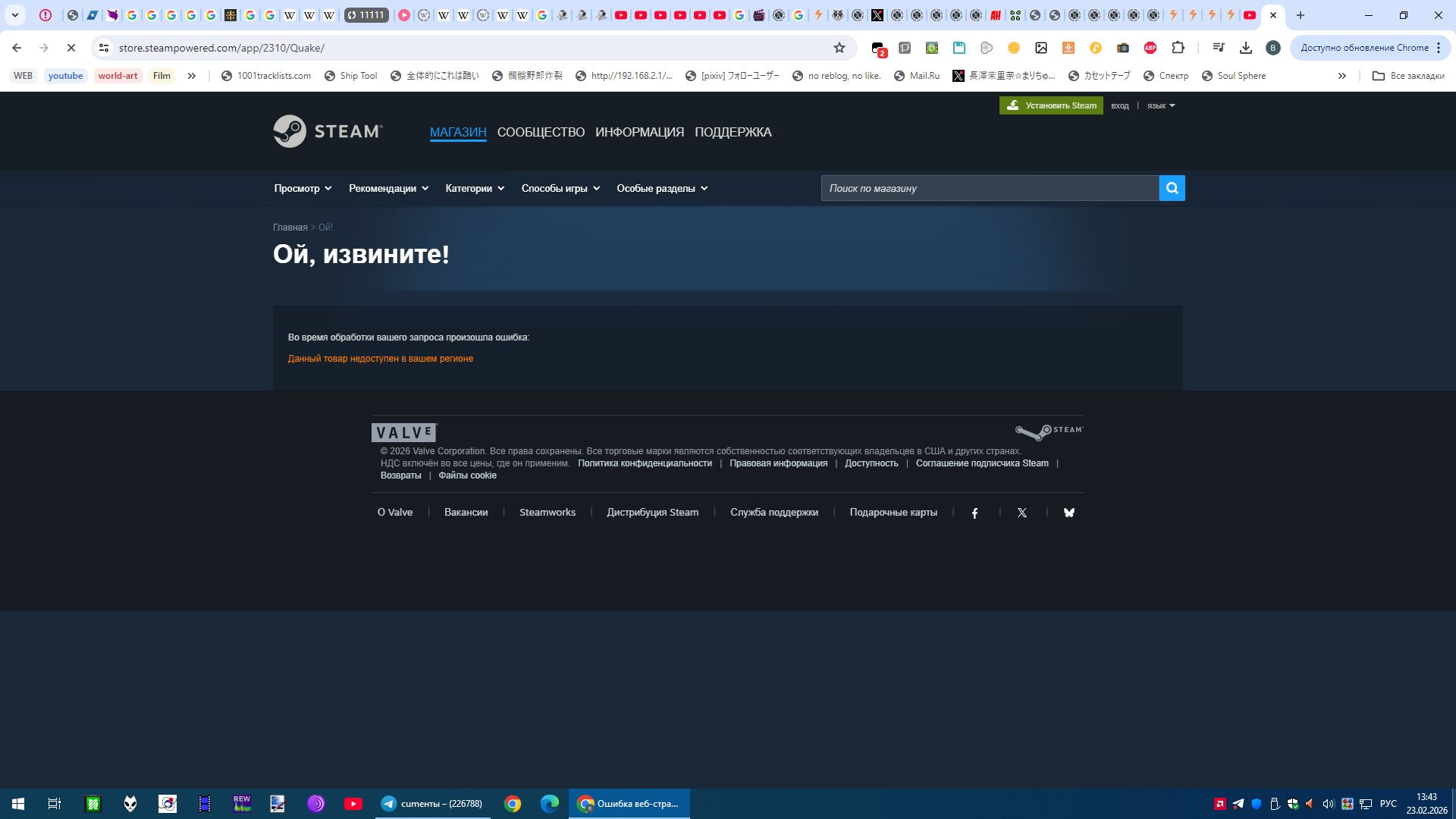Viewport: 1456px width, 819px height.
Task: Switch input language via РУС indicator
Action: (1389, 804)
